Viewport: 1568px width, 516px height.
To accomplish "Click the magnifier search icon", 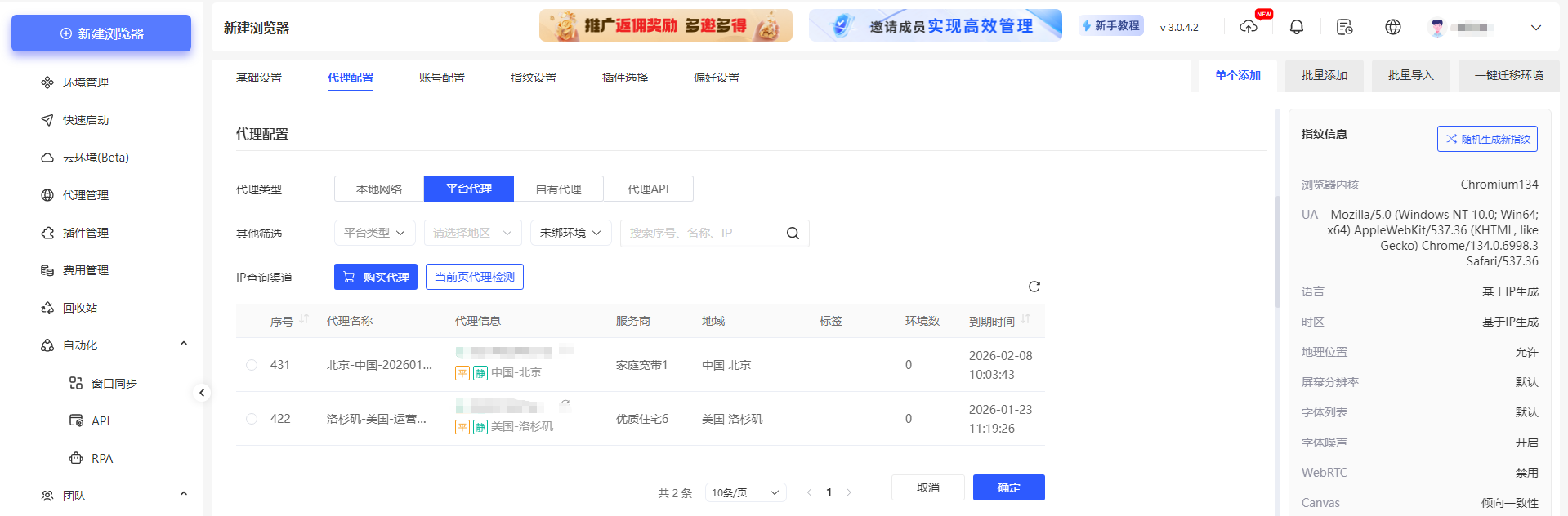I will click(793, 233).
